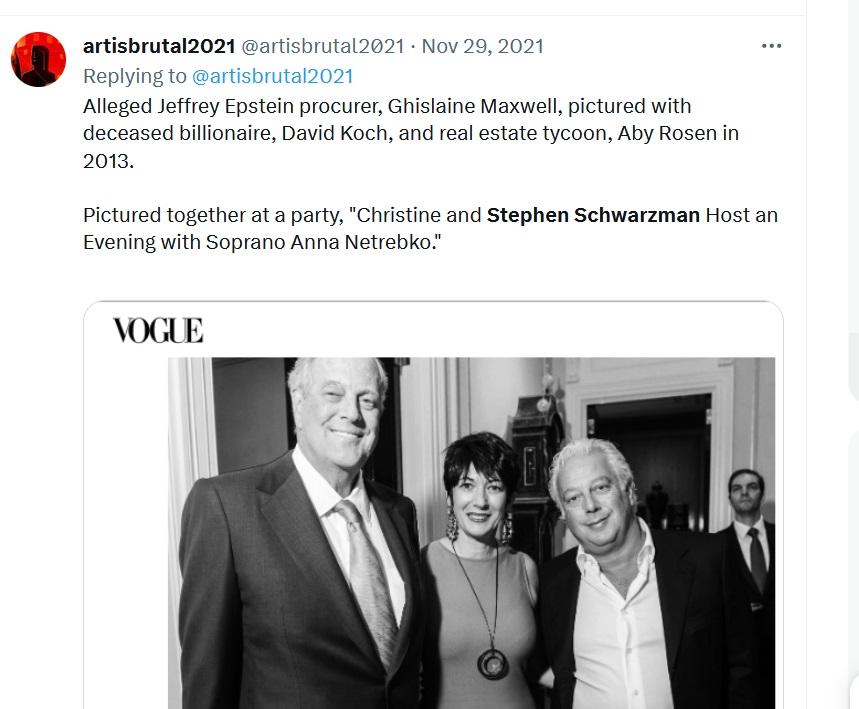Click the 'Evening with Soprano Anna Netrebko' line
Screen dimensions: 859x709
262,242
